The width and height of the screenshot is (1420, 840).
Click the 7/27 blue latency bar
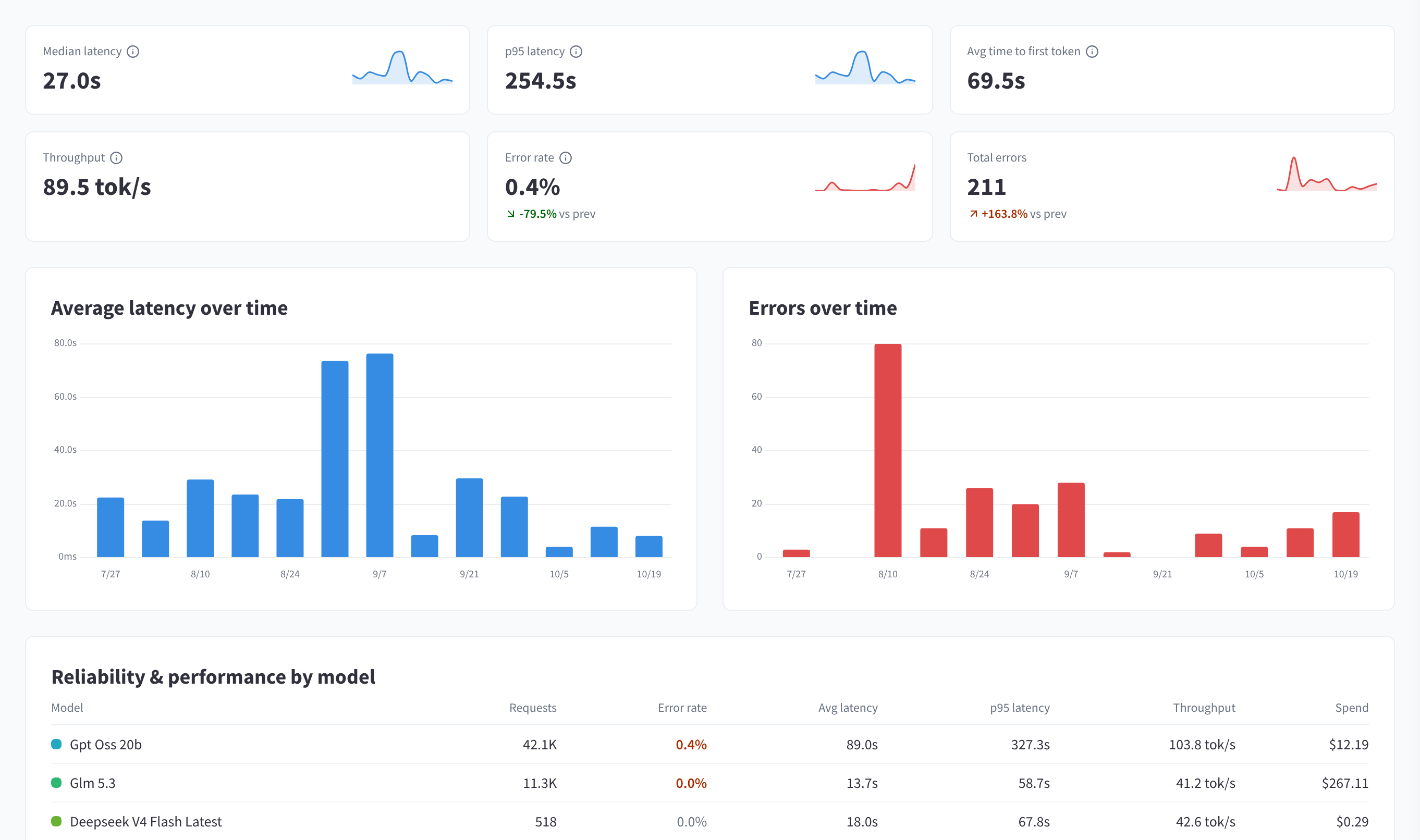point(111,527)
